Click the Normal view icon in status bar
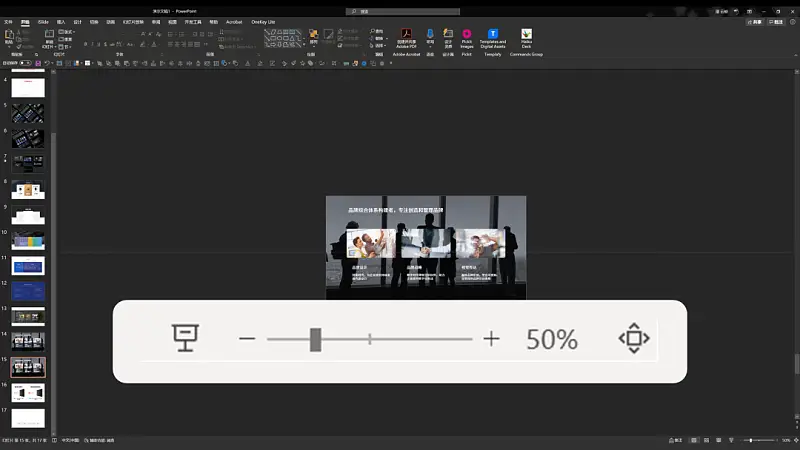Viewport: 800px width, 450px height. coord(693,440)
